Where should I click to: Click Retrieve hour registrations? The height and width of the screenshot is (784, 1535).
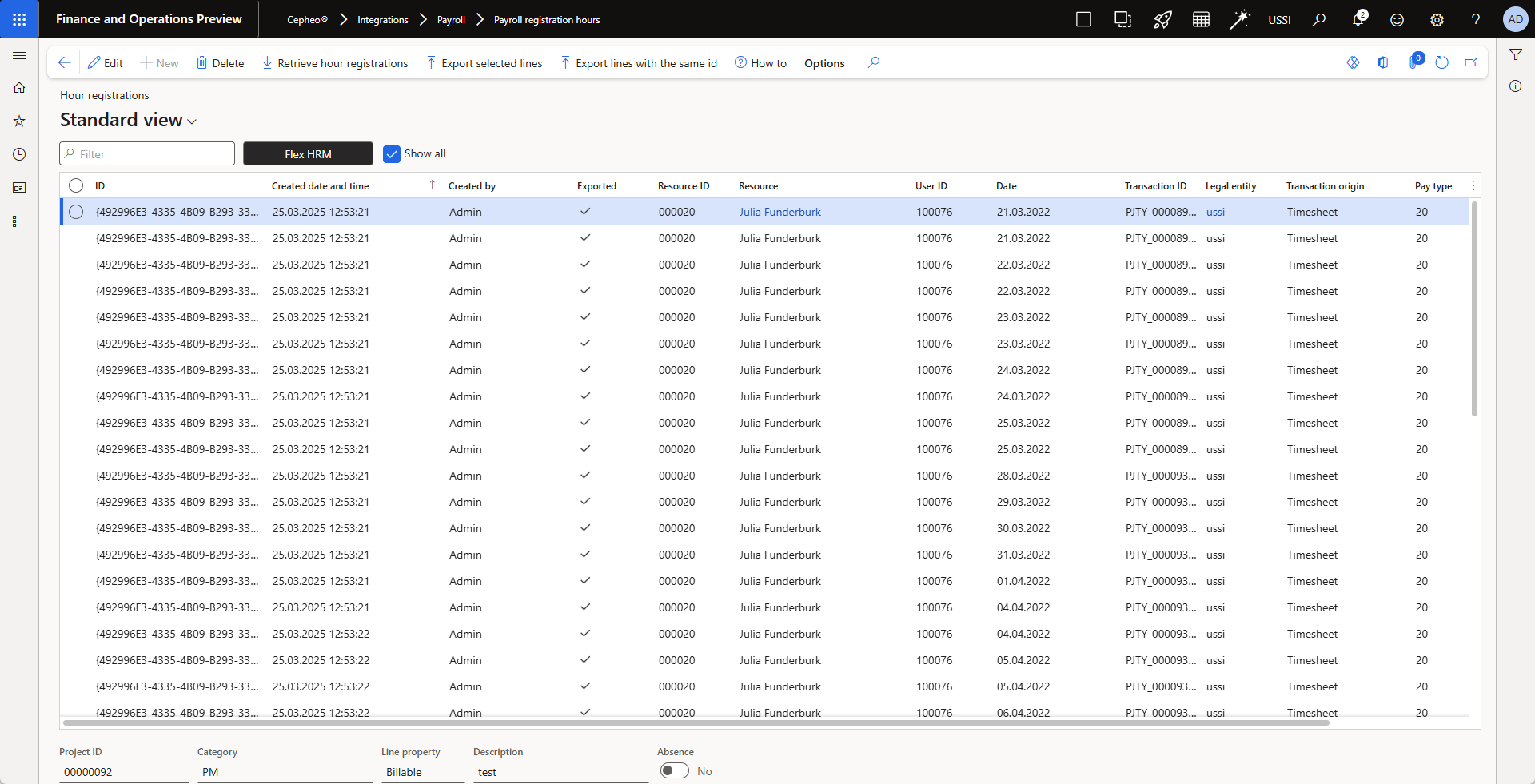(x=335, y=63)
